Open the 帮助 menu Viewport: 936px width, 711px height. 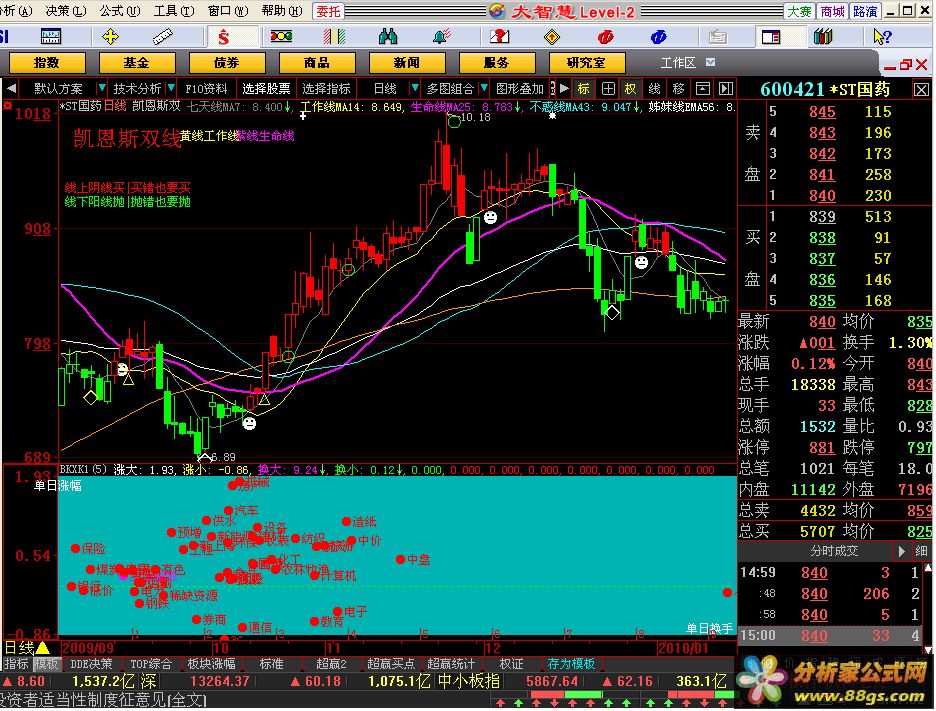tap(282, 11)
